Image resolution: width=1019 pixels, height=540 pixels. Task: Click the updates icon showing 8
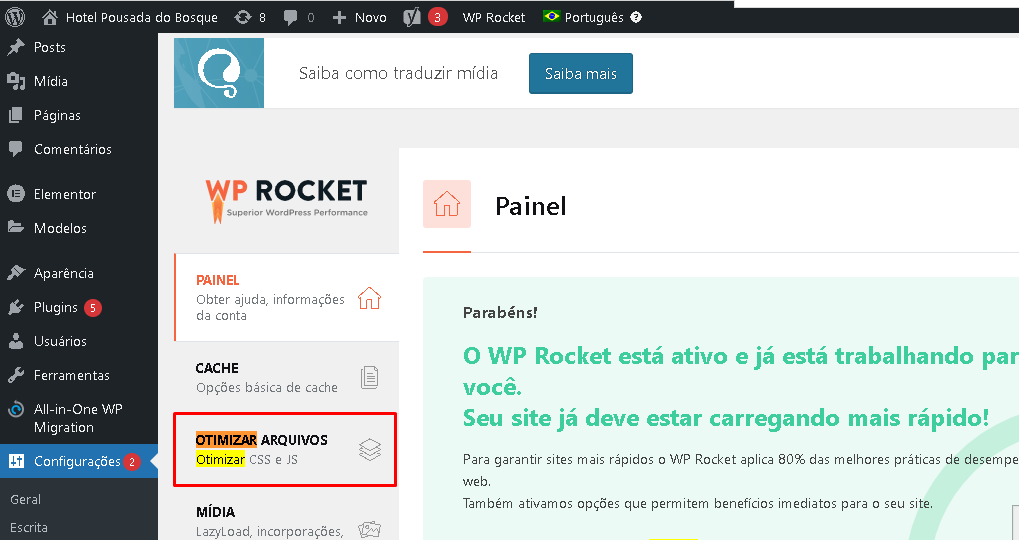[x=242, y=18]
